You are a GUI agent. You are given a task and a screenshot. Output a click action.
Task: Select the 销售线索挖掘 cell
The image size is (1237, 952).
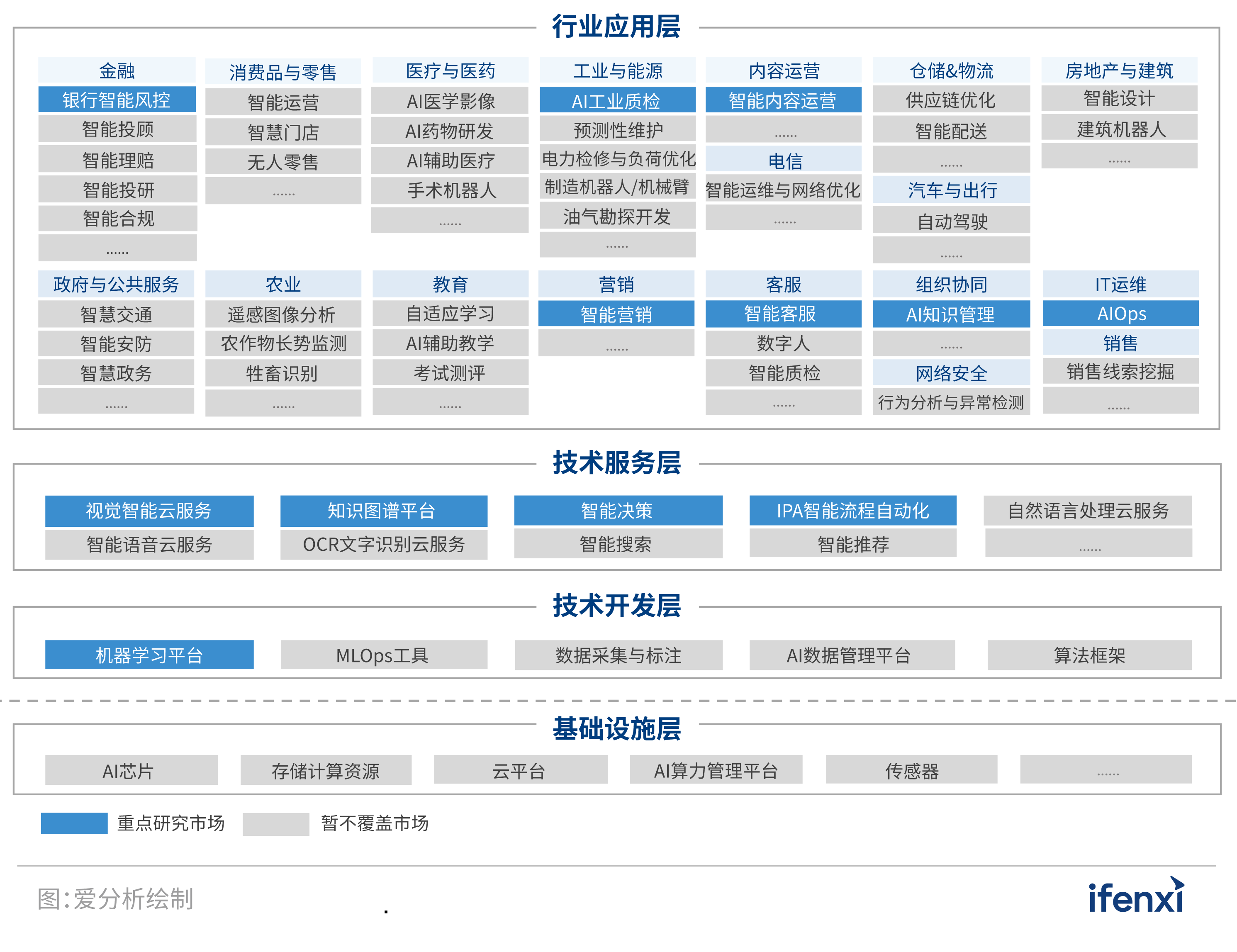point(1120,371)
